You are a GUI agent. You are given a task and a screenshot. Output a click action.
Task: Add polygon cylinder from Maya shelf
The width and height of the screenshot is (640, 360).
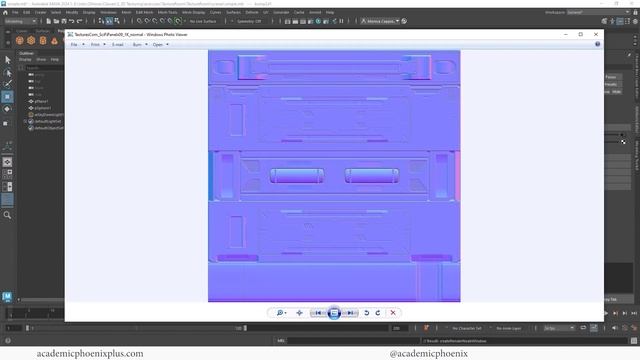pyautogui.click(x=43, y=40)
